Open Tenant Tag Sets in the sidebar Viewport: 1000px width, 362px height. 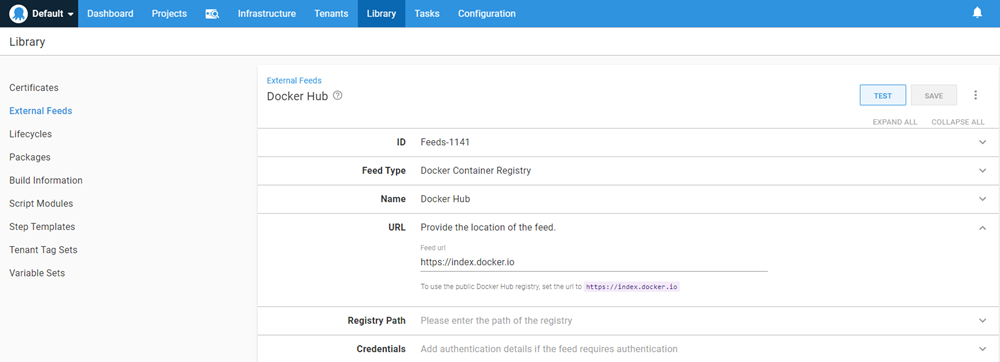(43, 250)
